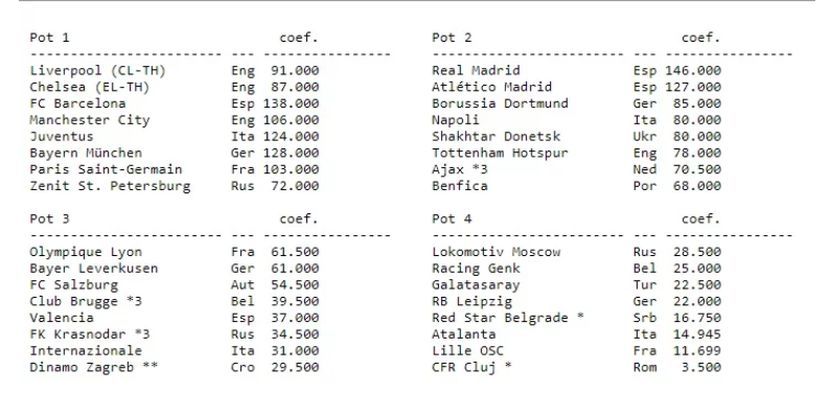830x417 pixels.
Task: Select Olympique Lyon in Pot 3
Action: pos(86,252)
